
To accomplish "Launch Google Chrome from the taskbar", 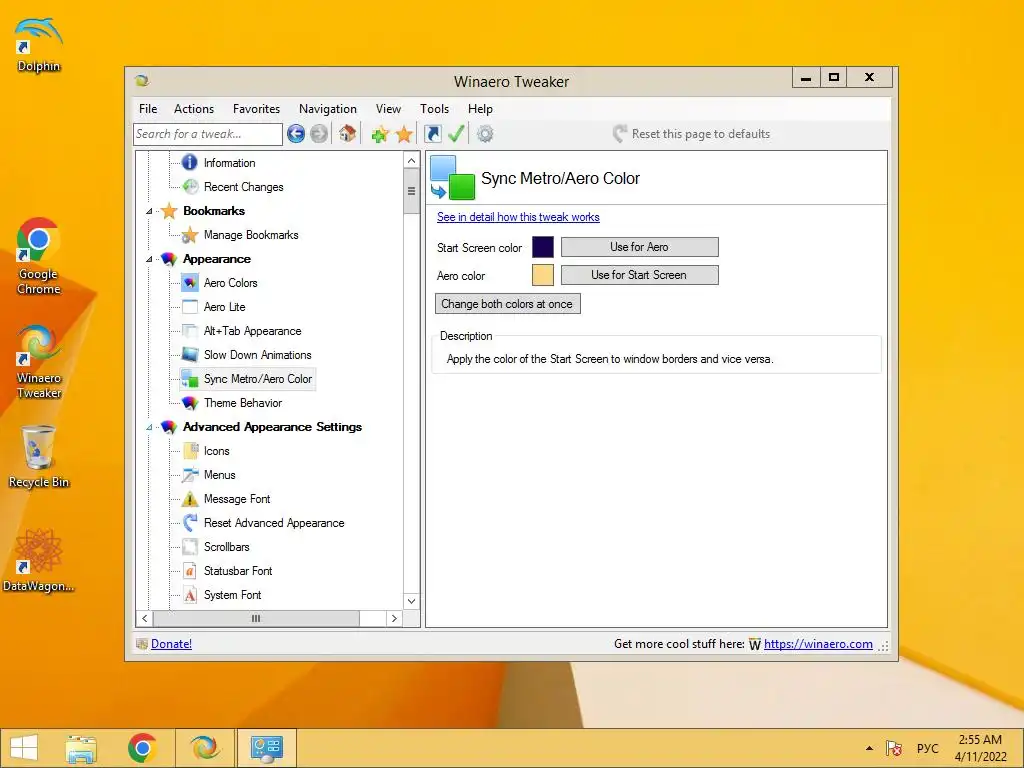I will [x=142, y=748].
